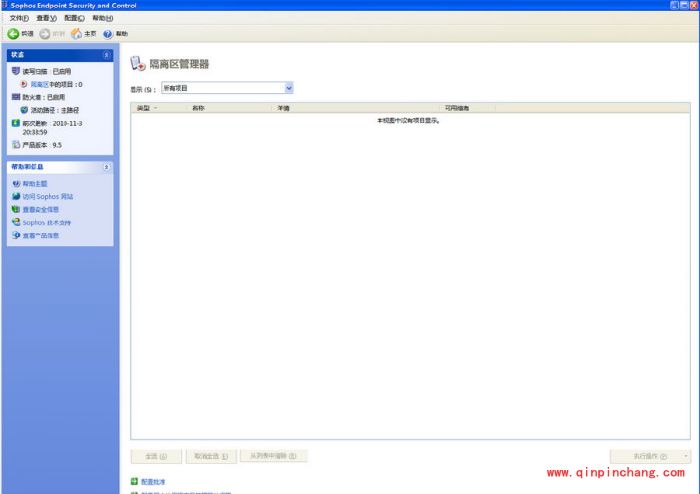Open the 查看(V) menu
Viewport: 700px width, 494px height.
(x=46, y=18)
